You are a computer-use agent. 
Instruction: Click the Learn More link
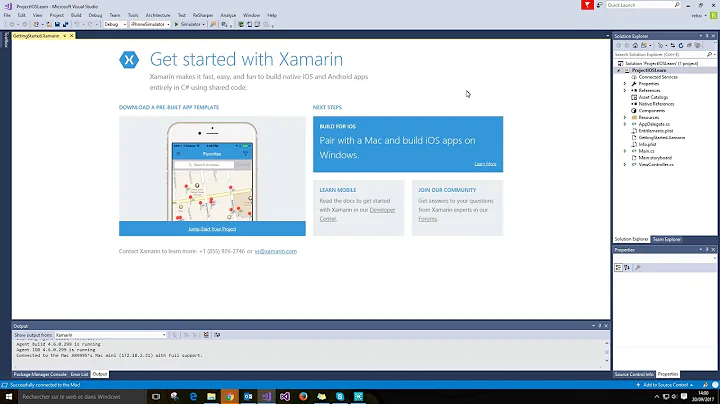[485, 164]
